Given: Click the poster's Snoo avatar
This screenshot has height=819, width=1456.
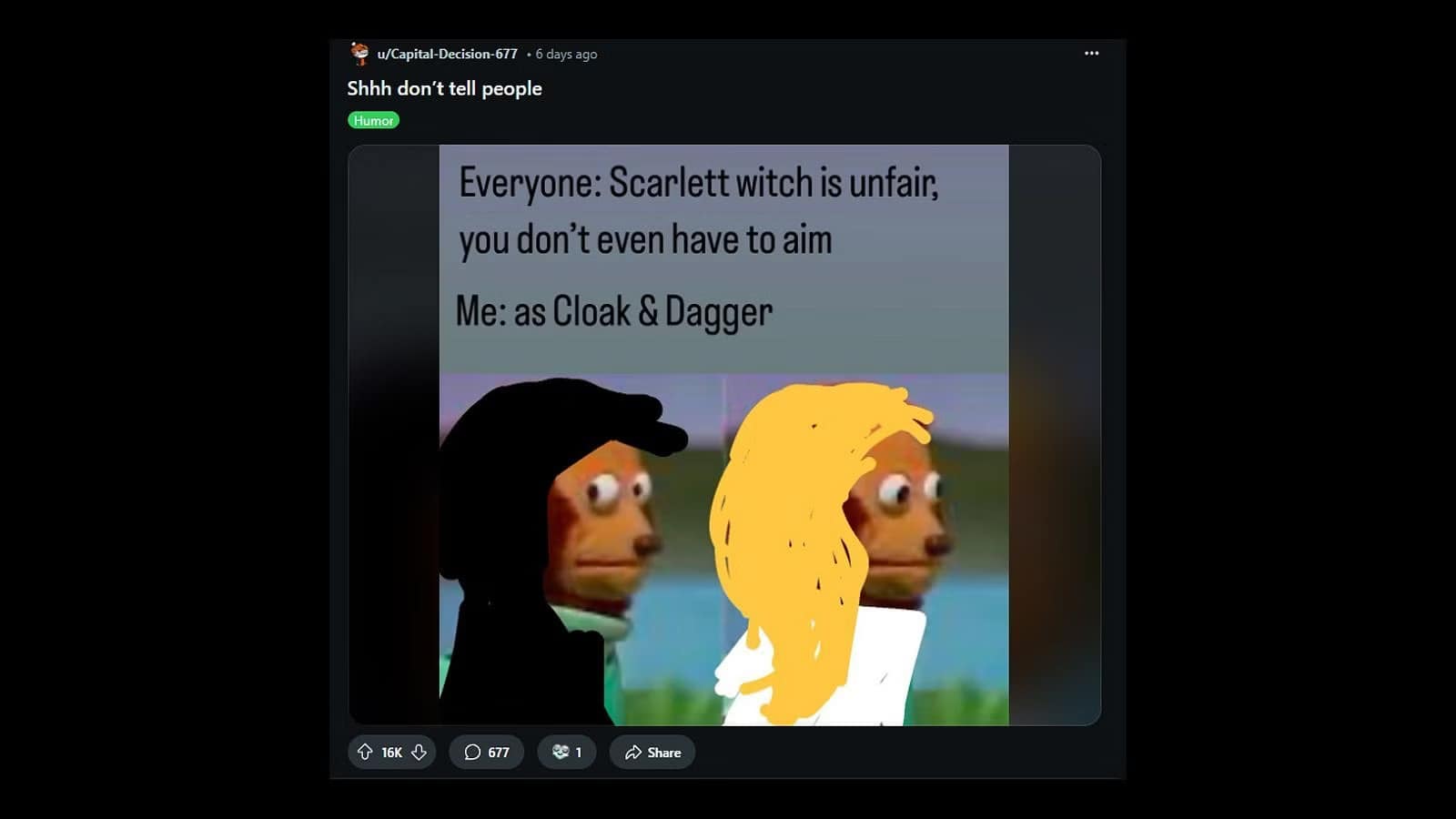Looking at the screenshot, I should pos(360,54).
